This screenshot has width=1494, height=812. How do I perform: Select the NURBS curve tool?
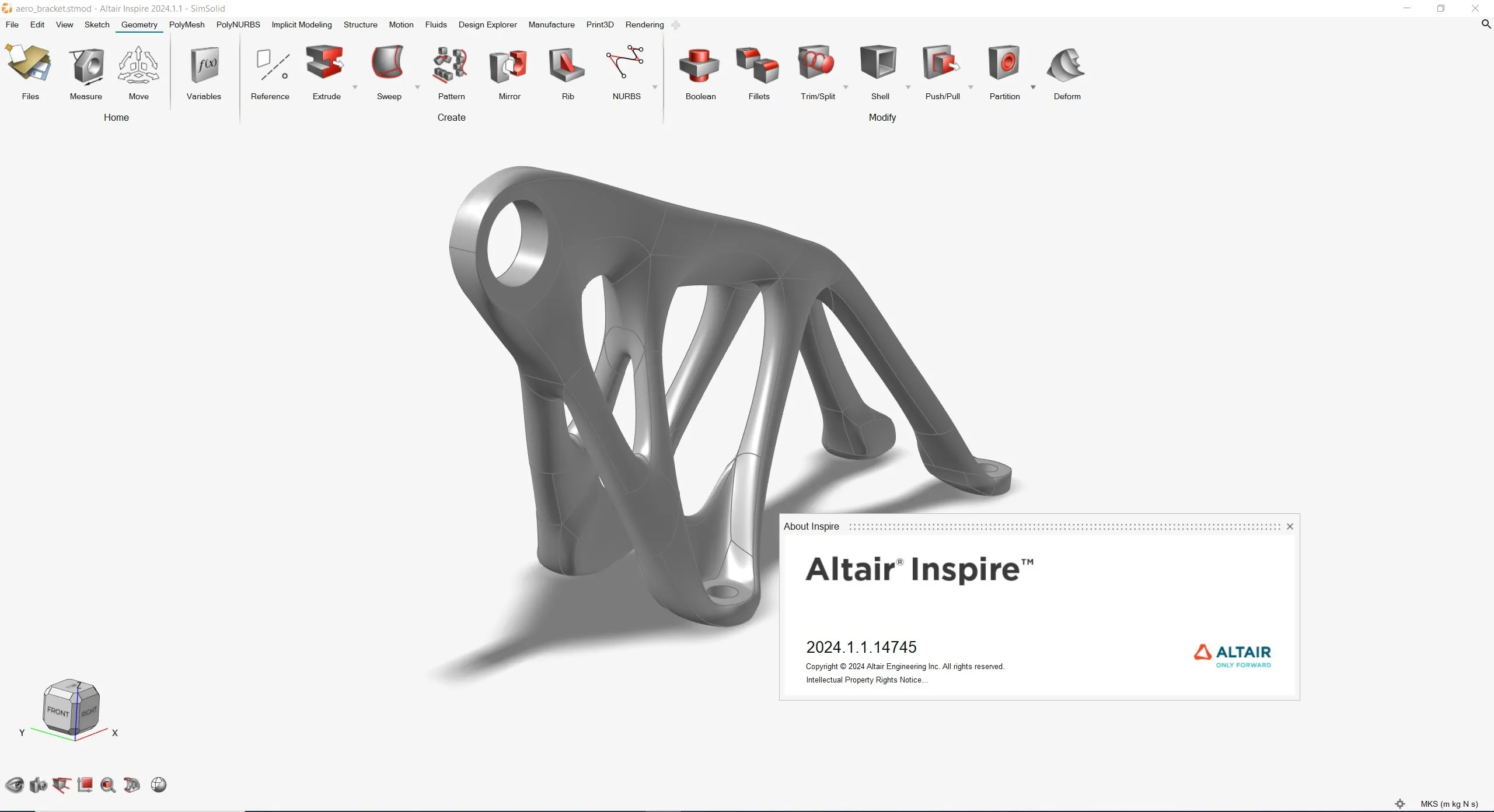pos(625,62)
